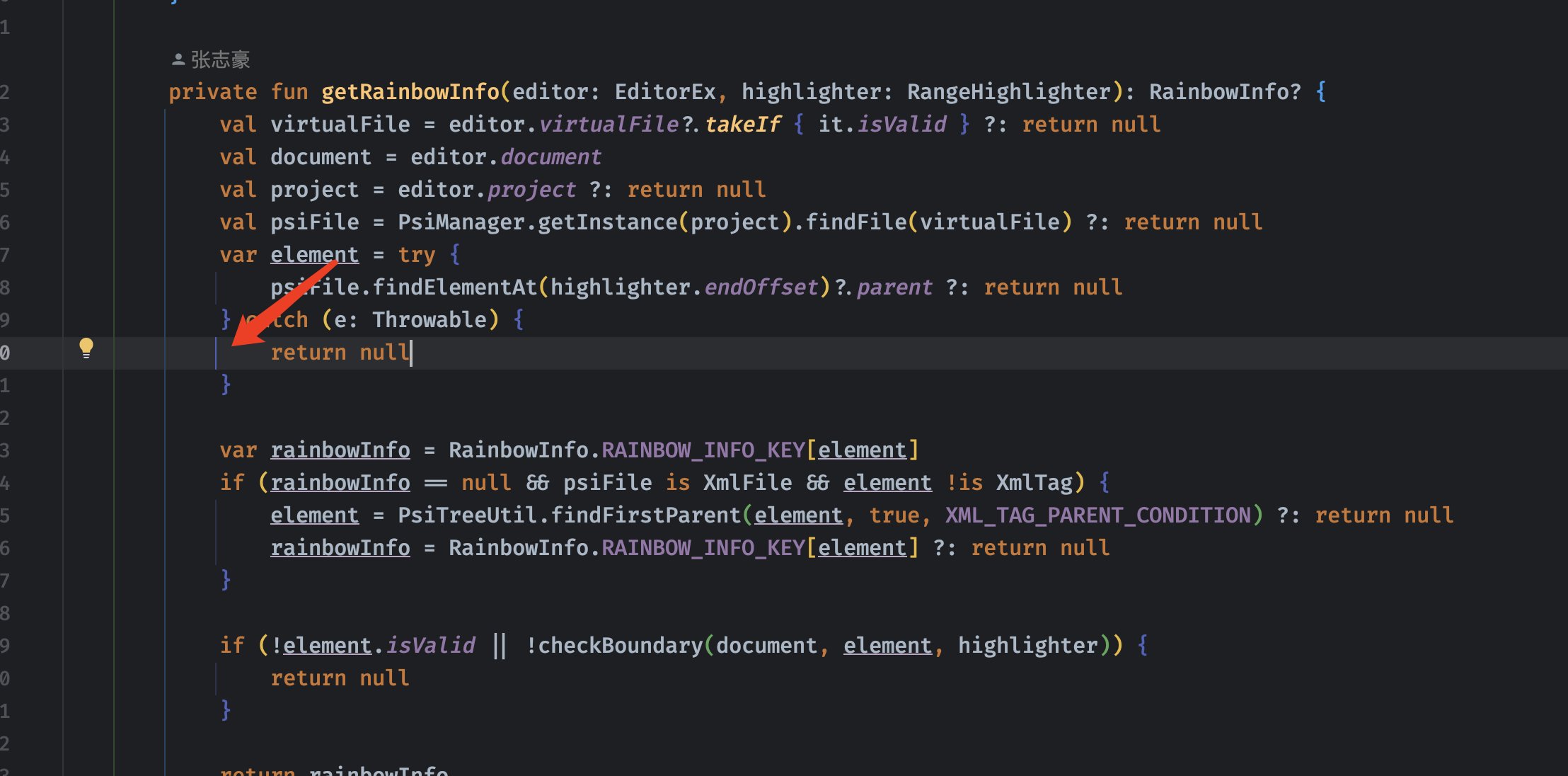The width and height of the screenshot is (1568, 776).
Task: Click the closing brace of the catch block
Action: click(x=226, y=384)
